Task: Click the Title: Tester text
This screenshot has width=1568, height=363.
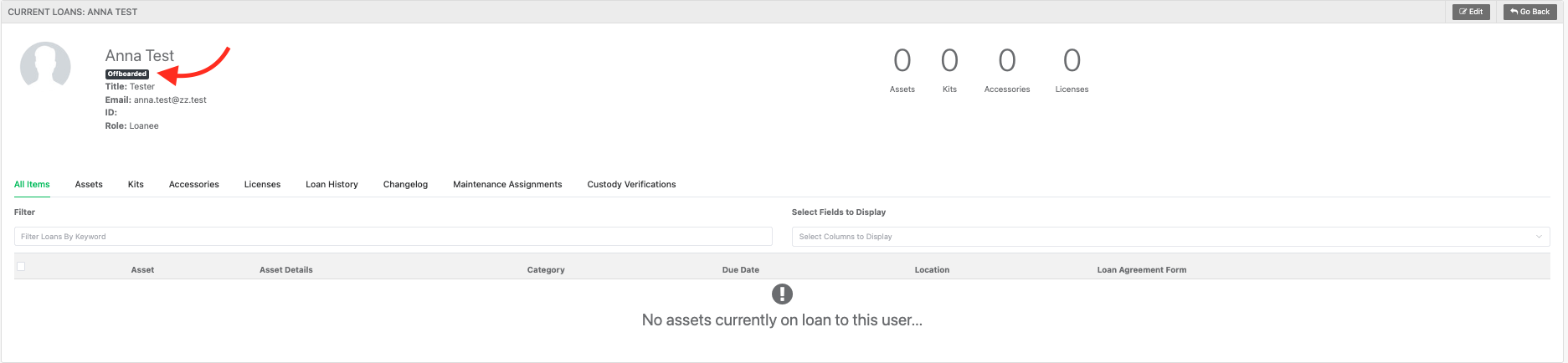Action: (x=130, y=86)
